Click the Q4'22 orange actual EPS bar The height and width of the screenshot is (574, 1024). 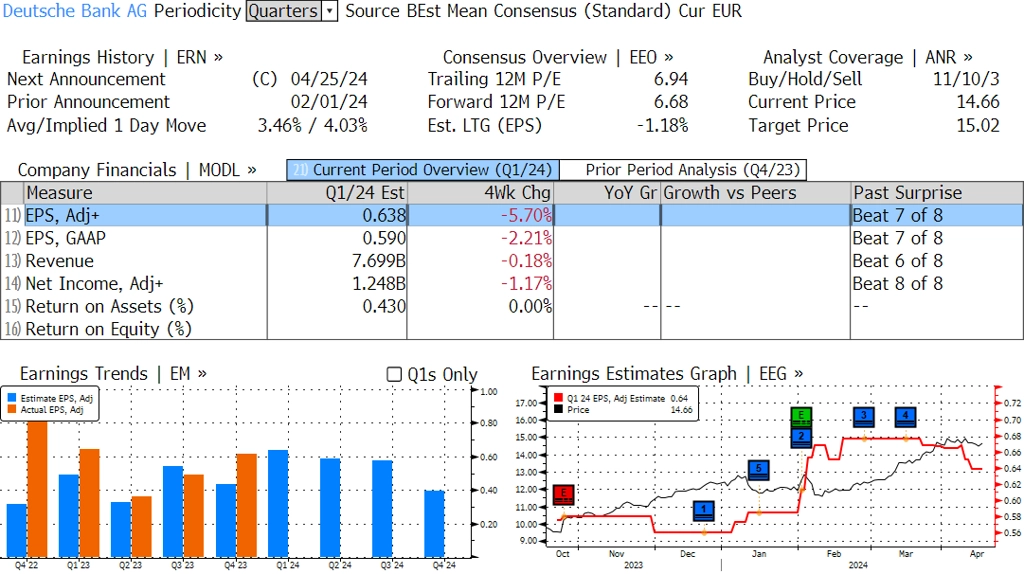37,489
